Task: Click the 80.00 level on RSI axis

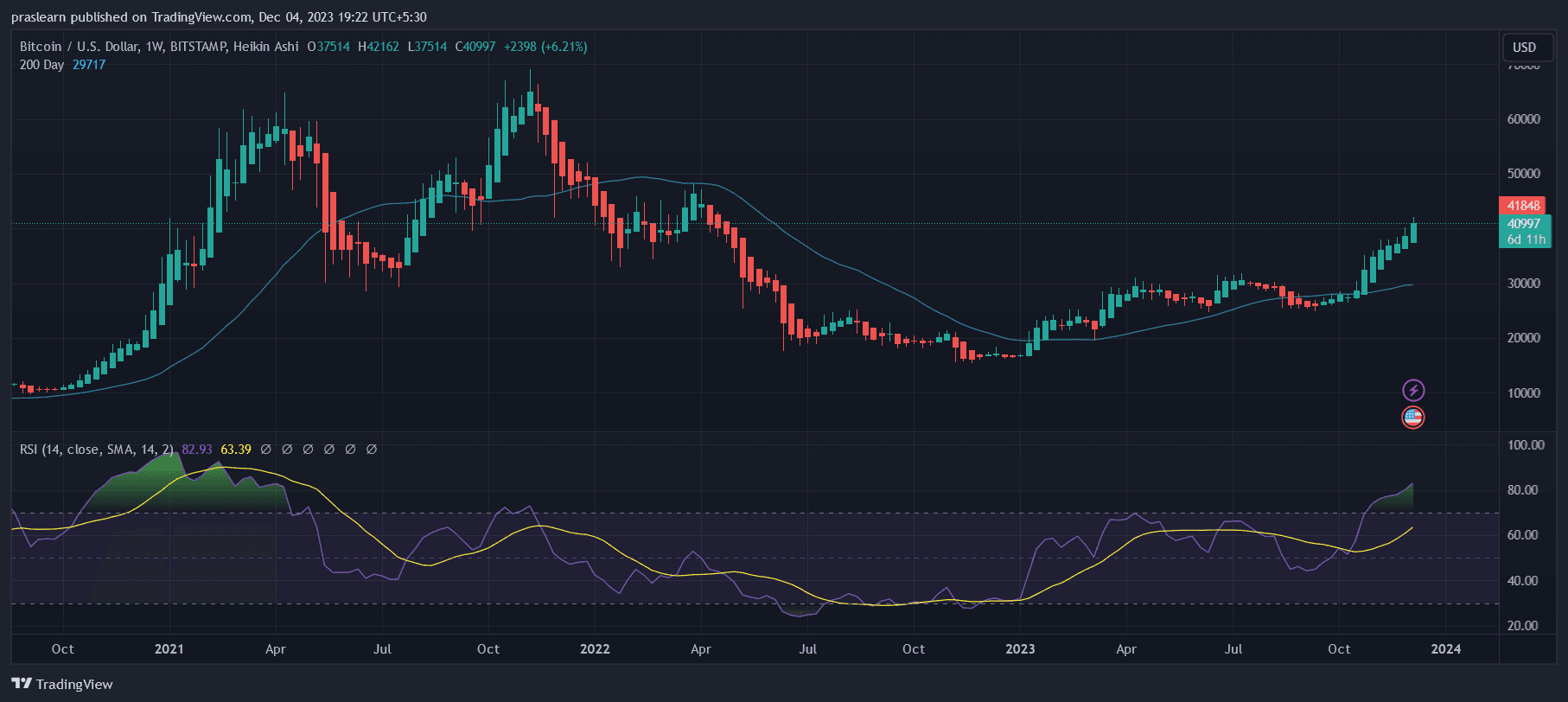Action: click(x=1522, y=490)
